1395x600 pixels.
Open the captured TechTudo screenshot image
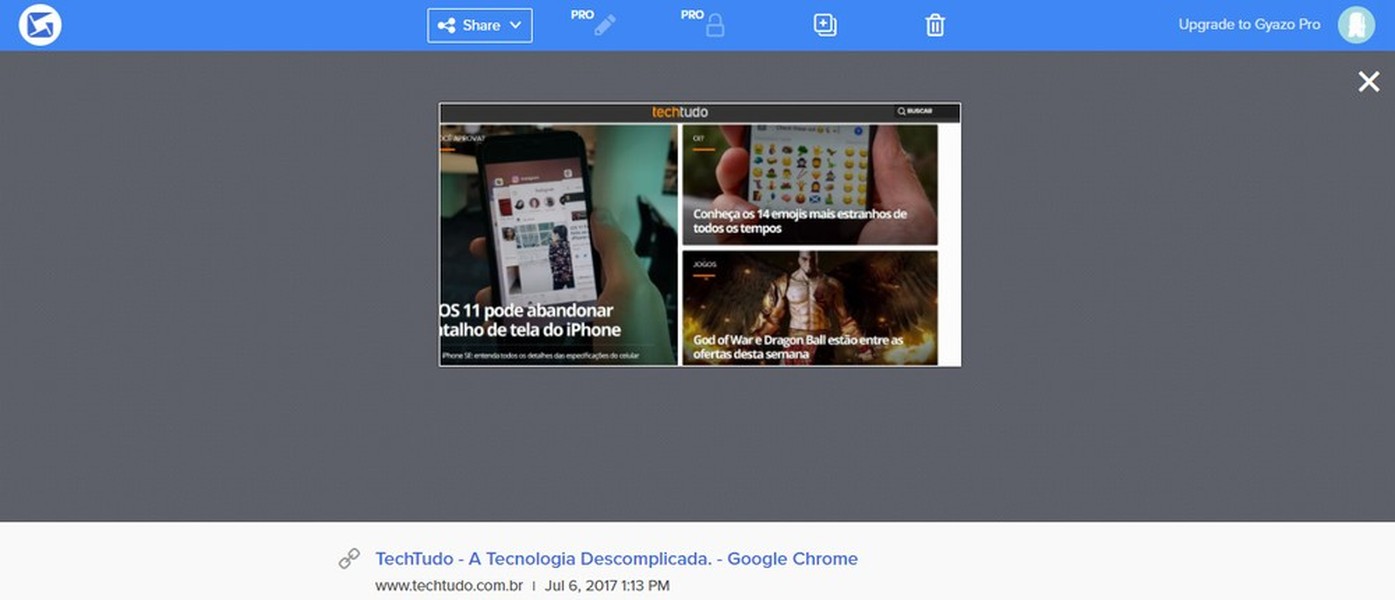[x=700, y=235]
